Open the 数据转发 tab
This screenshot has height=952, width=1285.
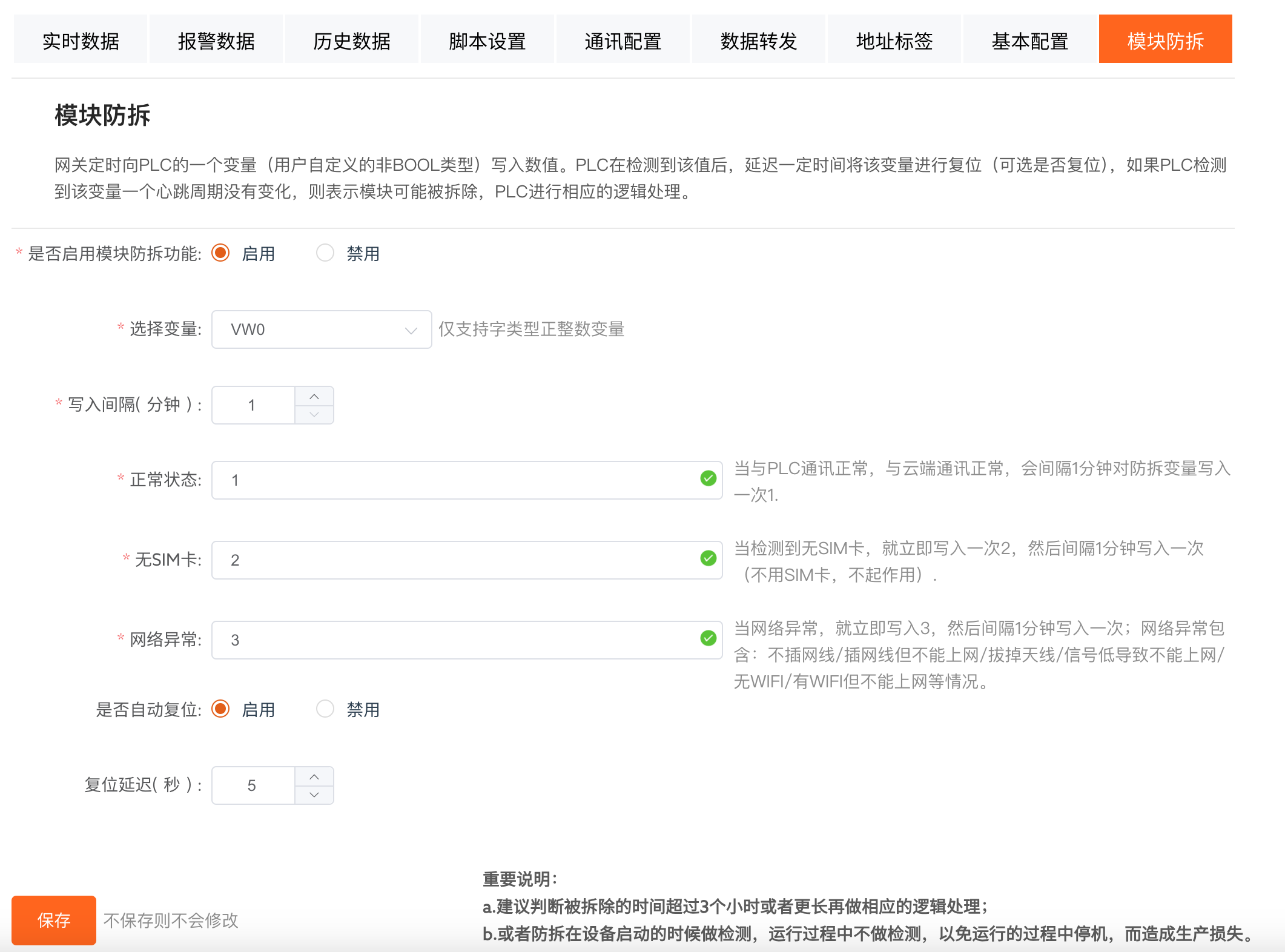tap(758, 40)
